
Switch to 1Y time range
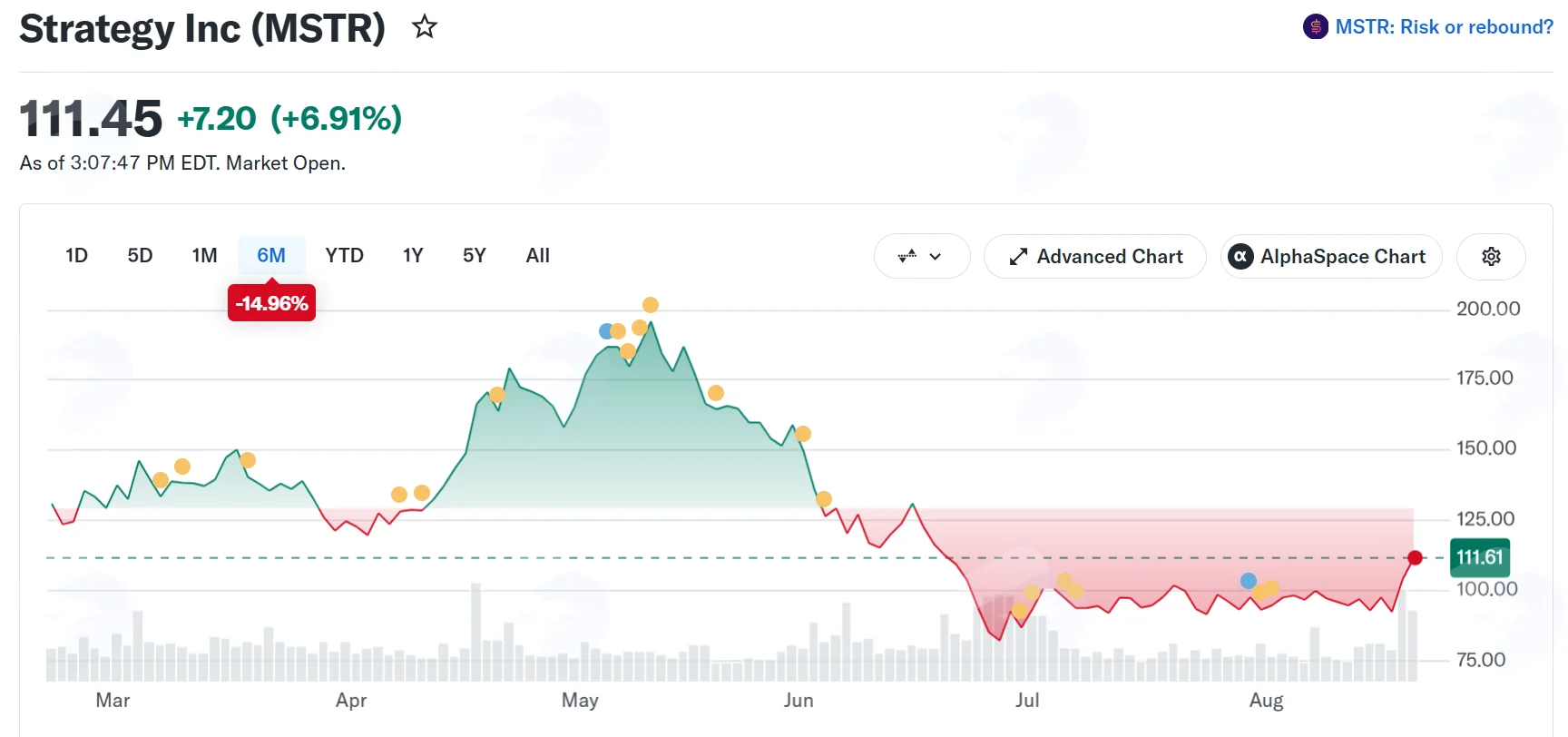(414, 256)
